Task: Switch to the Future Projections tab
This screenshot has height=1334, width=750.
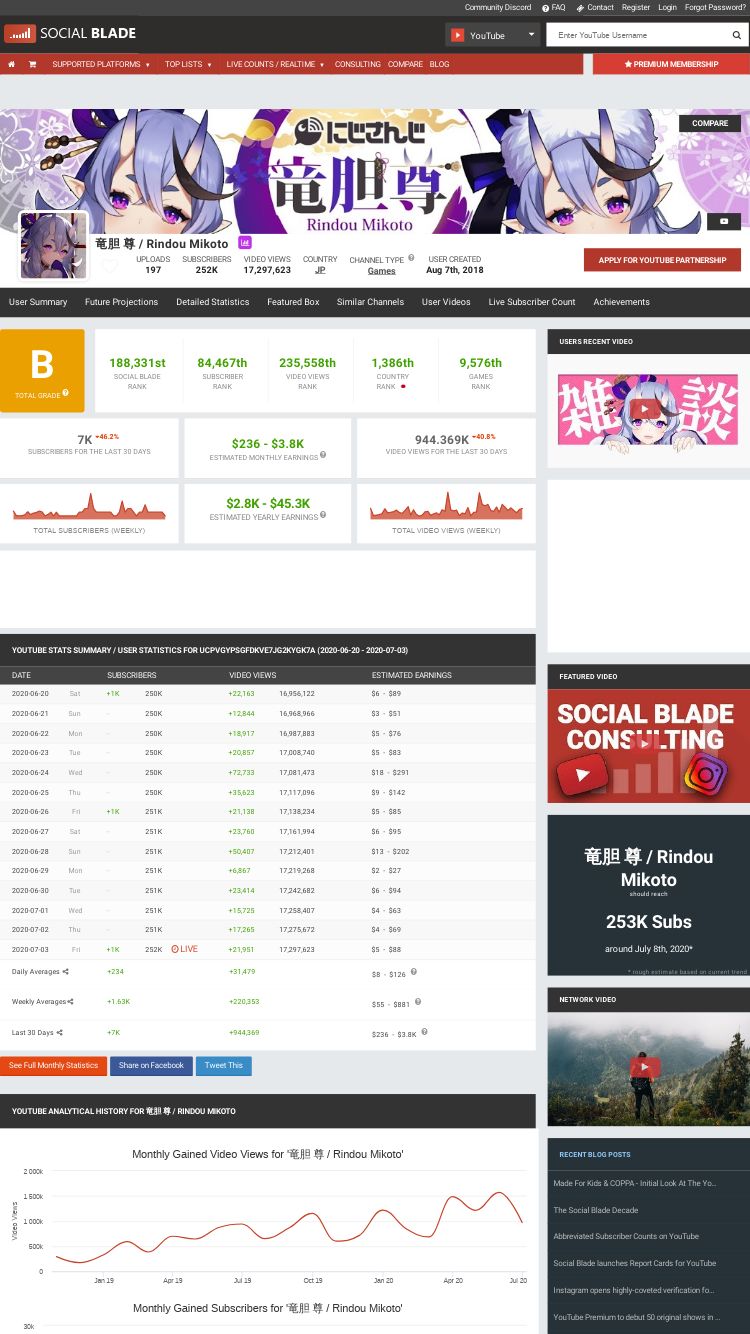Action: (121, 302)
